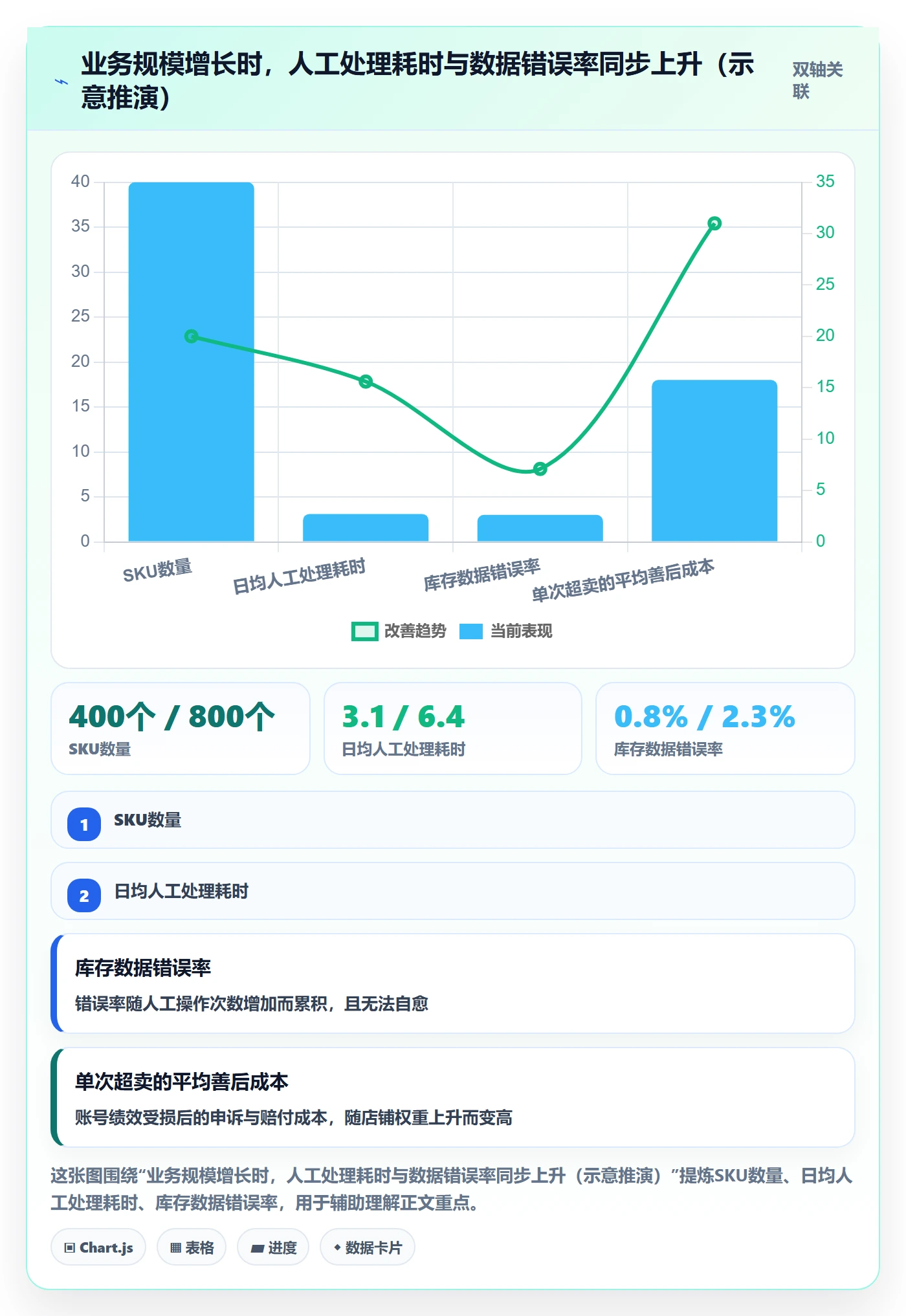Select the 日均人工处理耗时 bar in the chart
Viewport: 906px width, 1316px height.
(366, 527)
